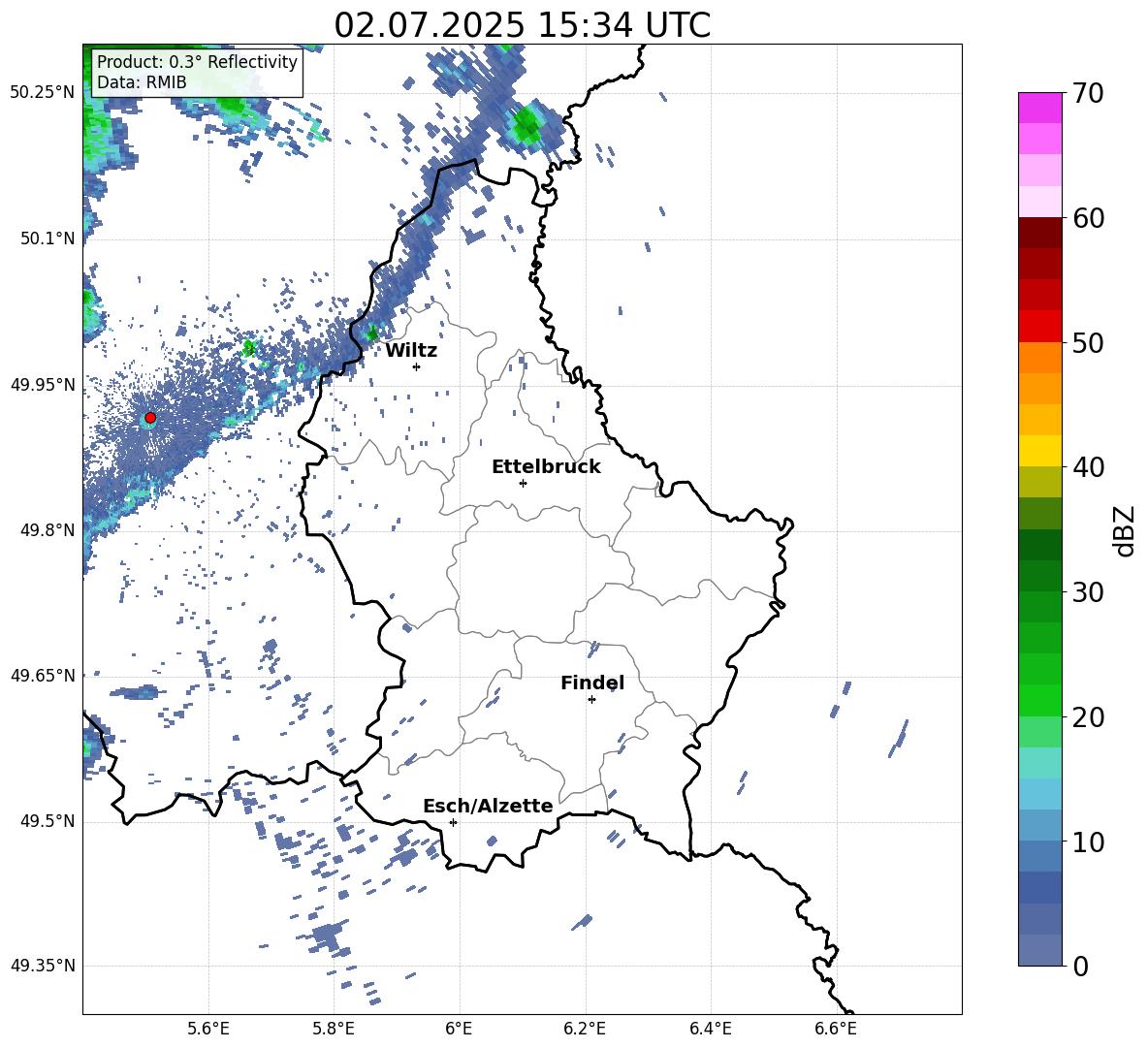This screenshot has height=1048, width=1148.
Task: Click the dark green colorbar segment near 30
Action: coord(1039,576)
